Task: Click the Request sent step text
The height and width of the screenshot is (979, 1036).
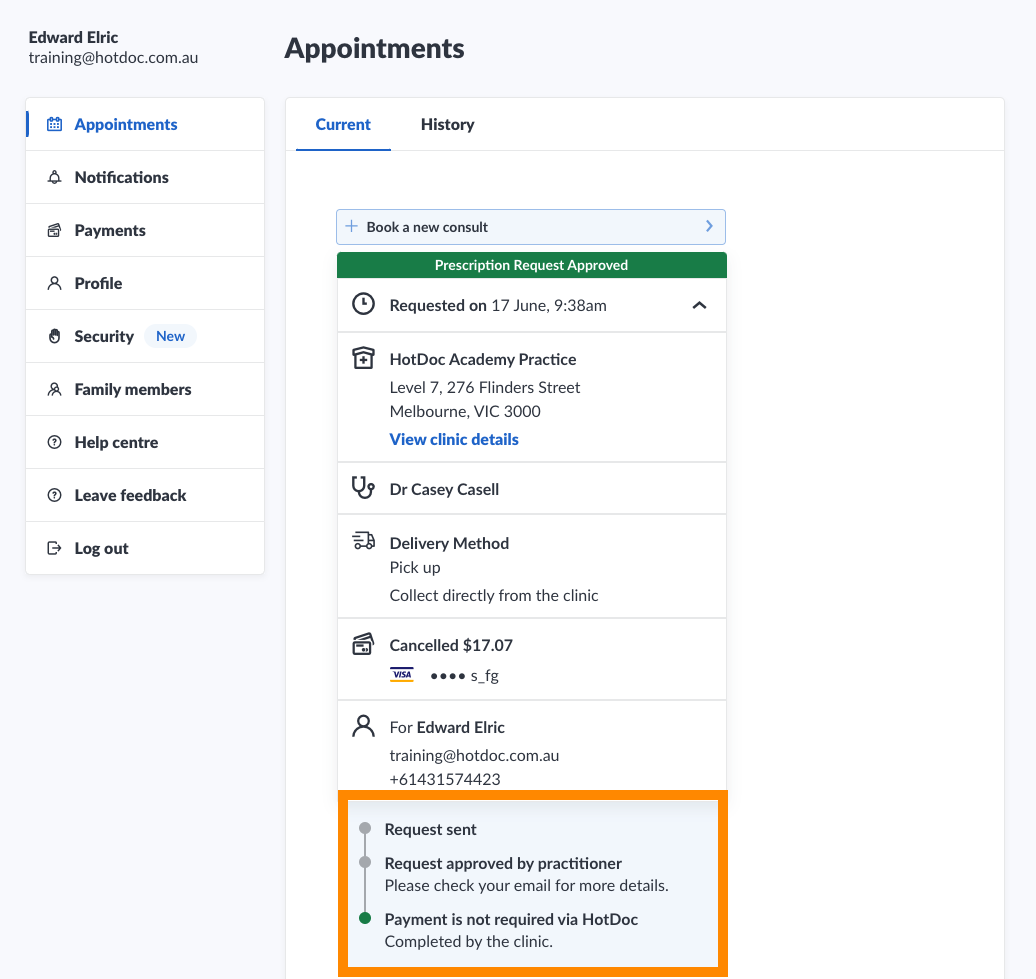Action: coord(430,829)
